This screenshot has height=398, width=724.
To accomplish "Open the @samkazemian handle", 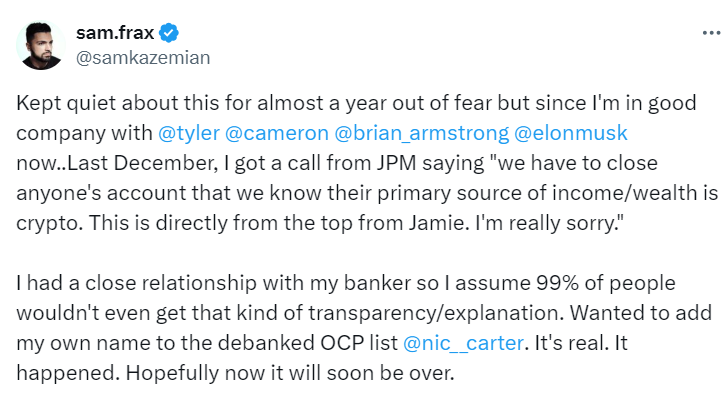I will coord(143,58).
